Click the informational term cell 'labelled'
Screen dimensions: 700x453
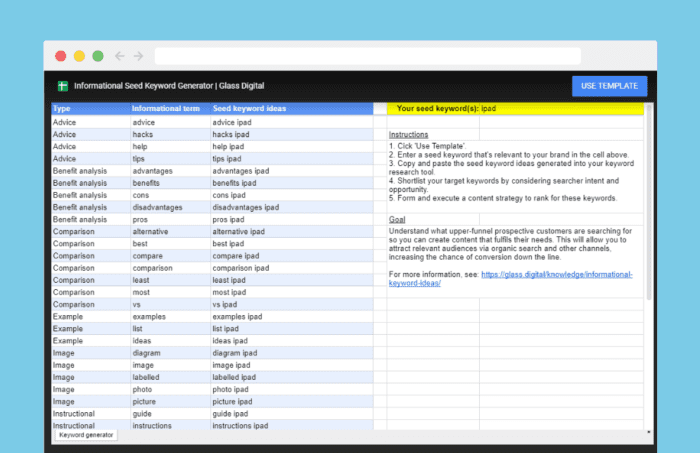pos(170,377)
